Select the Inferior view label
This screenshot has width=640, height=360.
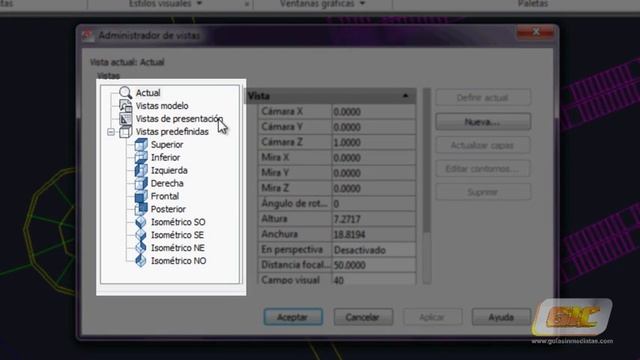(x=165, y=158)
